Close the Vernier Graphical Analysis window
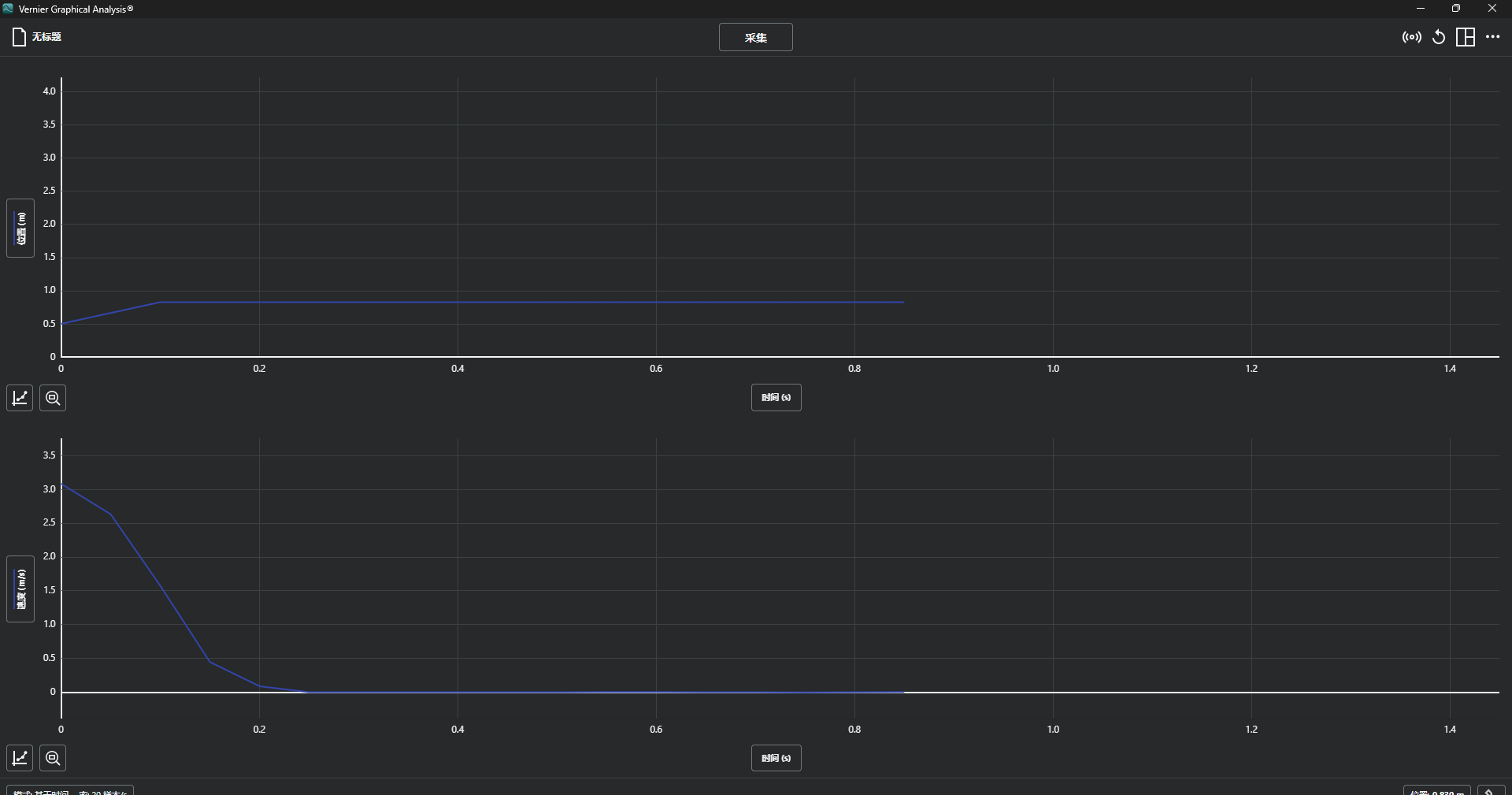The height and width of the screenshot is (795, 1512). (x=1492, y=9)
